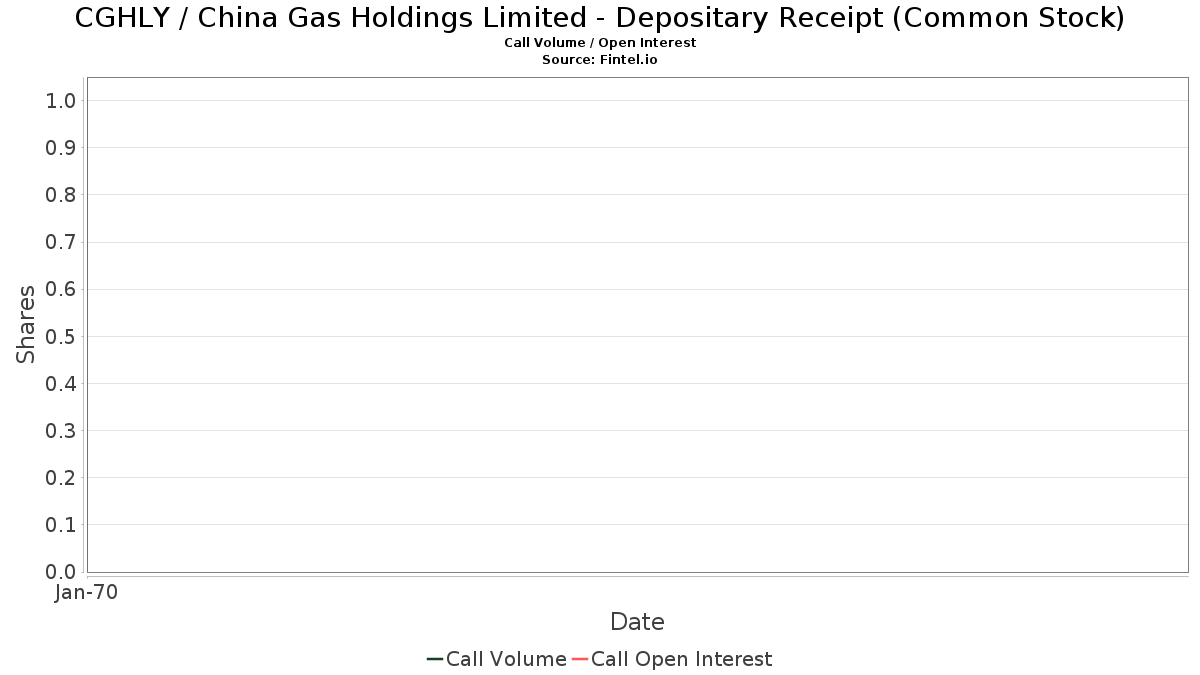Click the chart title CGHLY / China Gas Holdings
The width and height of the screenshot is (1200, 675).
click(x=600, y=17)
